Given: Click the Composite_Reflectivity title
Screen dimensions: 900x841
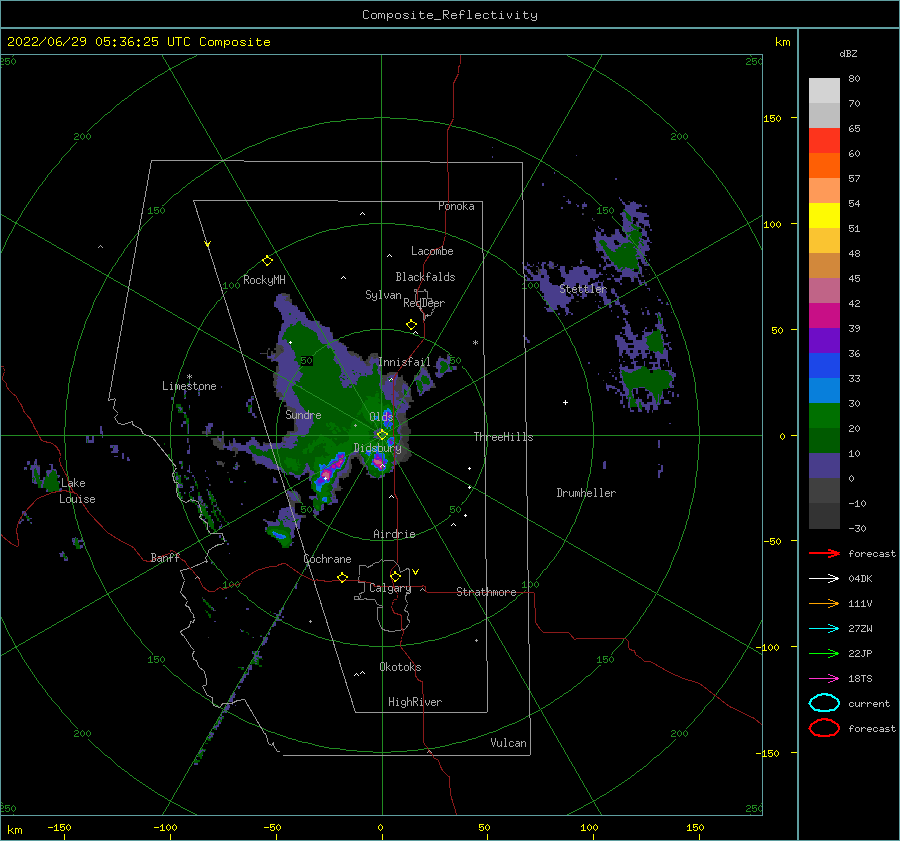Looking at the screenshot, I should click(450, 15).
